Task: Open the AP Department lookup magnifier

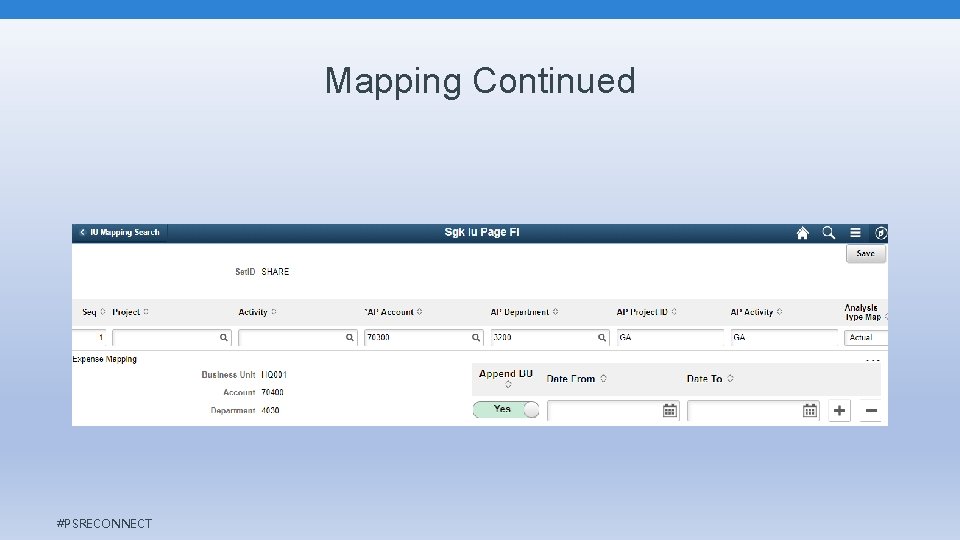Action: click(602, 337)
